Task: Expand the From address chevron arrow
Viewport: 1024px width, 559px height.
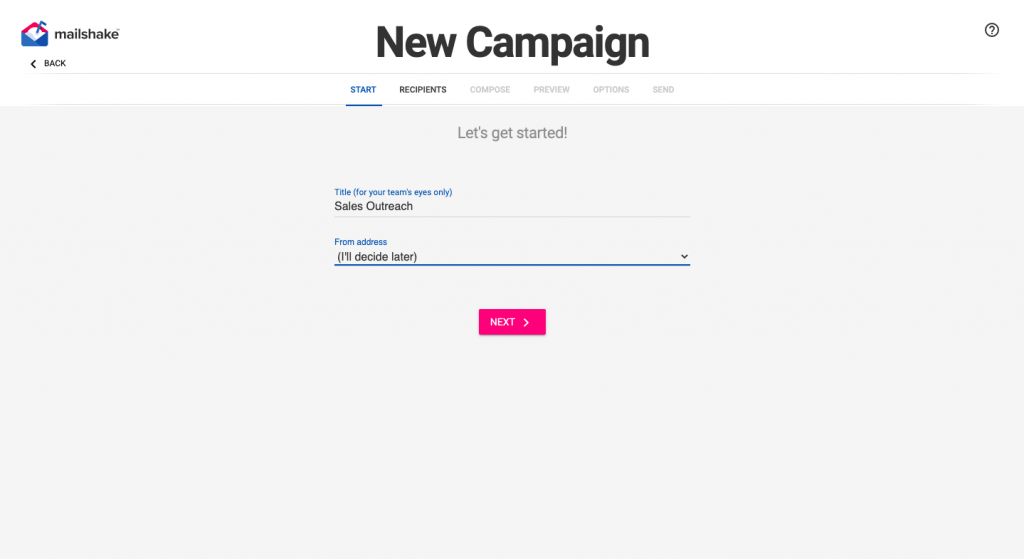Action: [684, 257]
